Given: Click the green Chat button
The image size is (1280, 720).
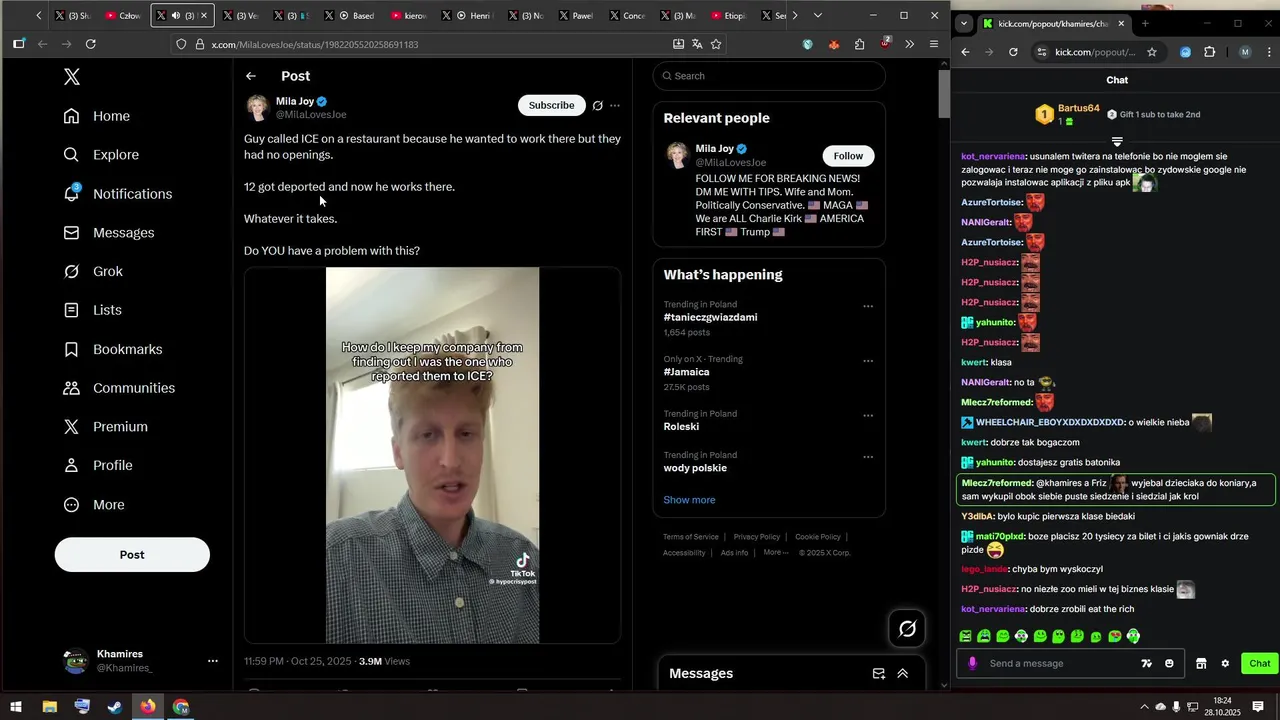Looking at the screenshot, I should click(x=1259, y=663).
